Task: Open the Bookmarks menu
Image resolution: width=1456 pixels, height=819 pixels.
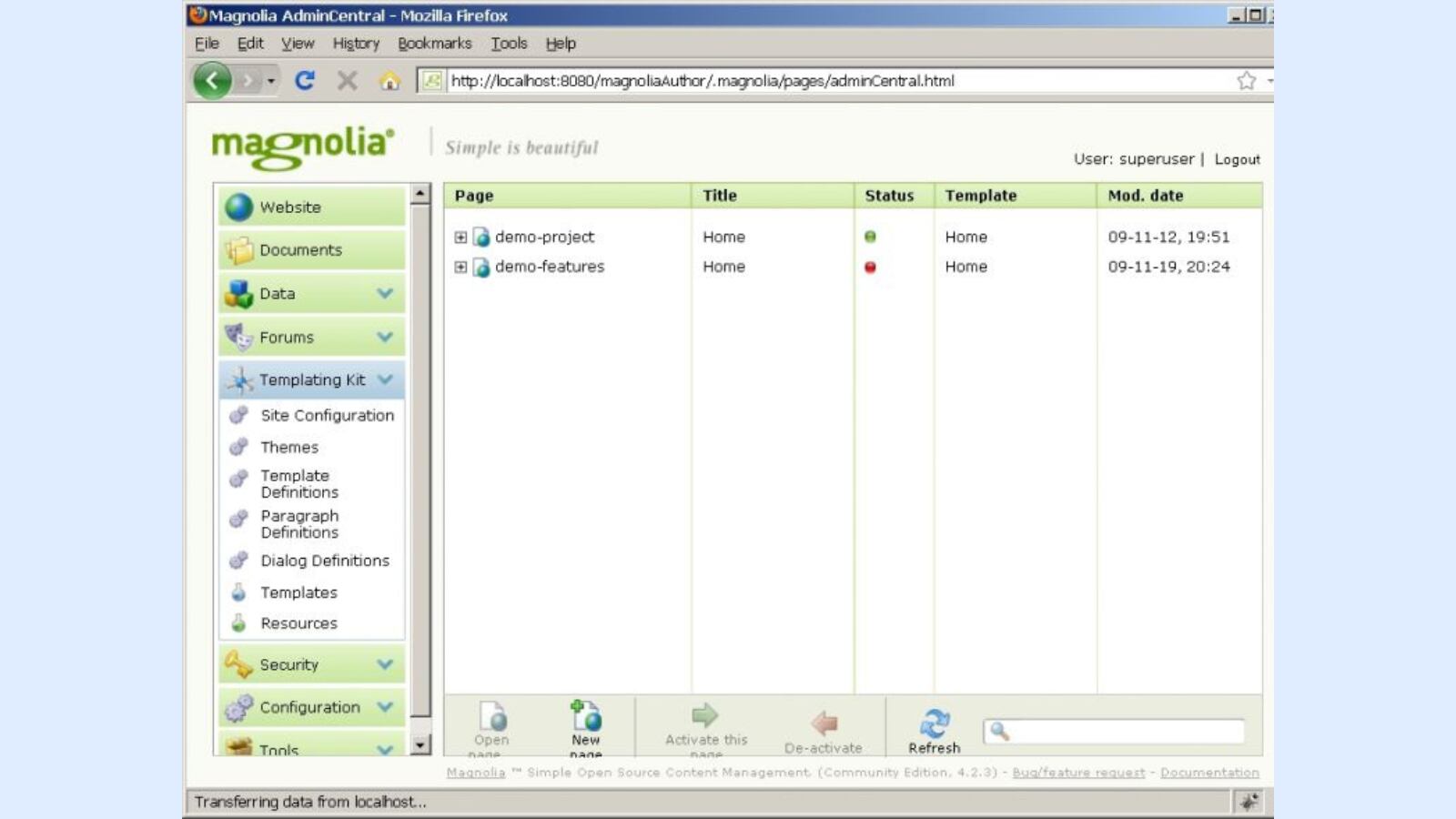Action: click(x=435, y=44)
